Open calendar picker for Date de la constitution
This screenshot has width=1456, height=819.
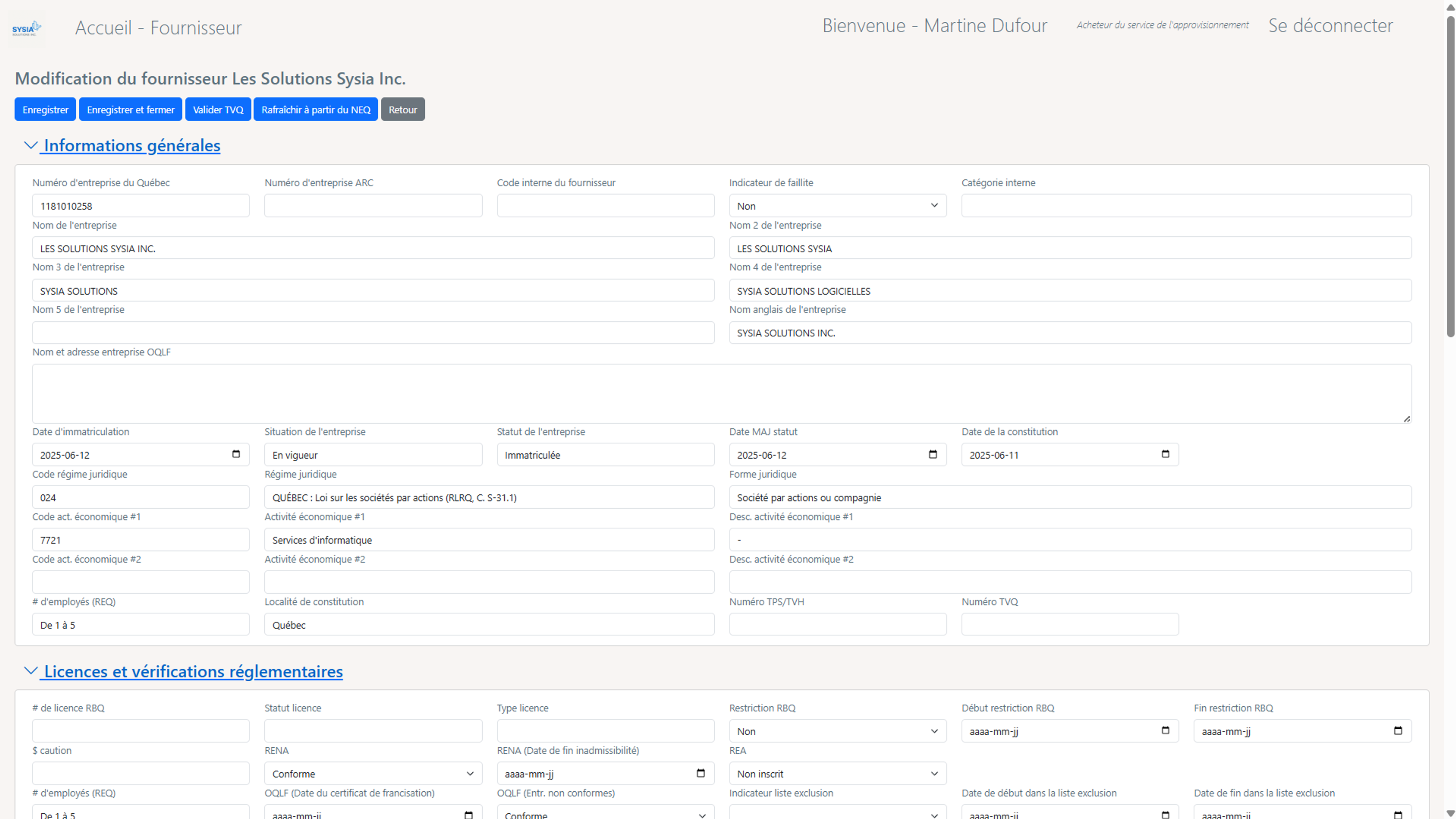pyautogui.click(x=1165, y=454)
